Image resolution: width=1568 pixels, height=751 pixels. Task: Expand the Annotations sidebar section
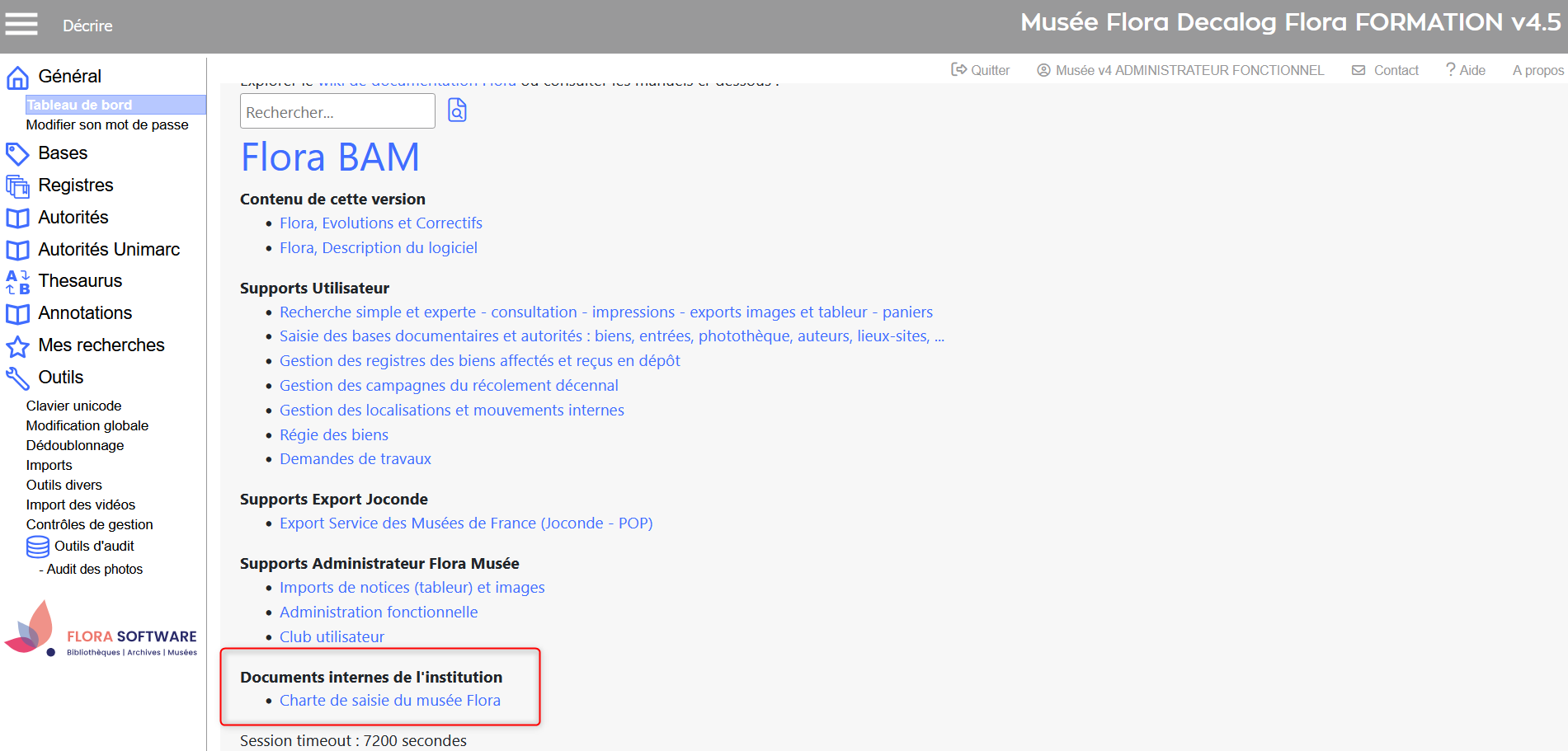pos(85,313)
